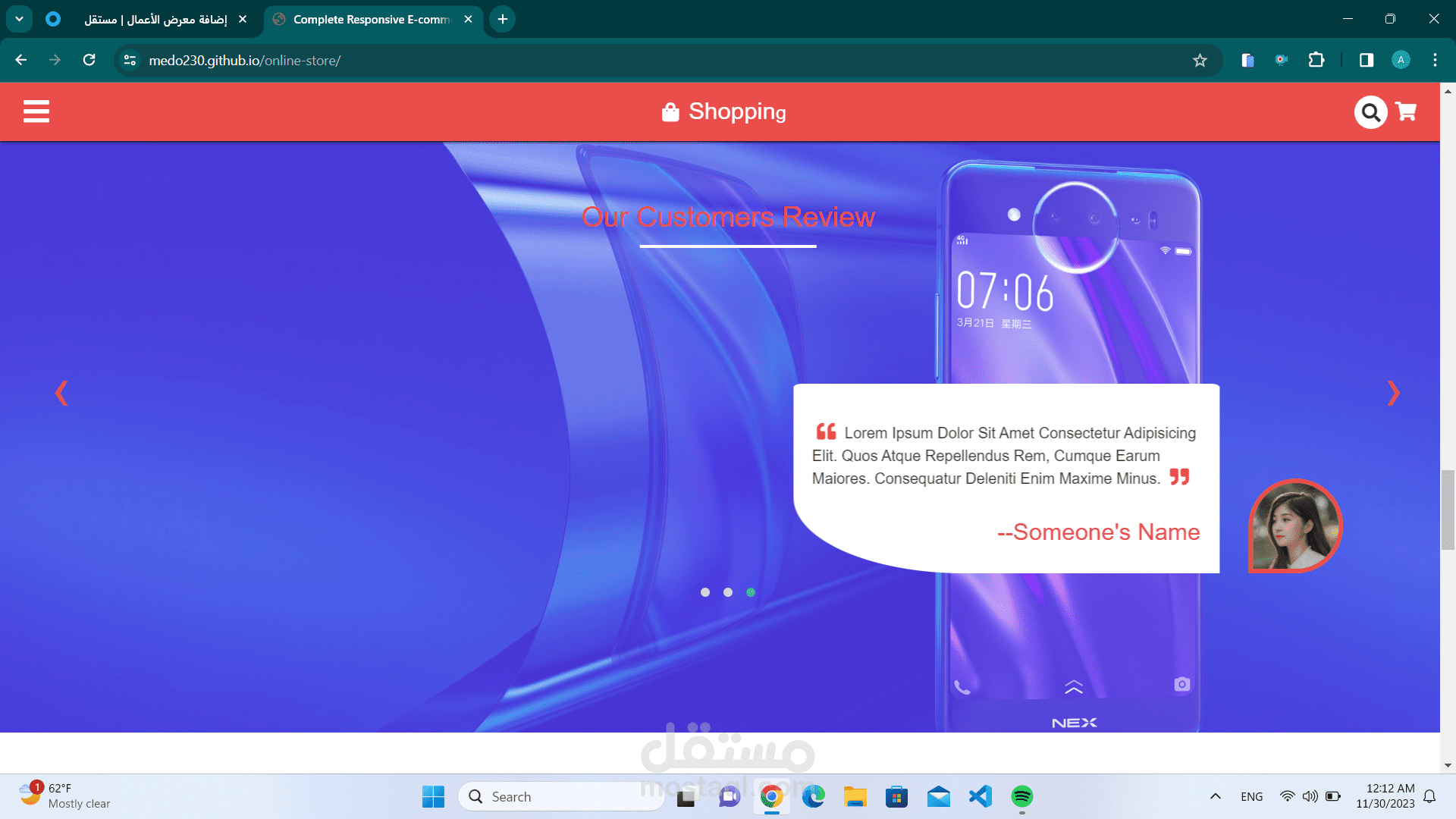This screenshot has width=1456, height=819.
Task: Open the Wi-Fi network settings icon
Action: pyautogui.click(x=1287, y=796)
